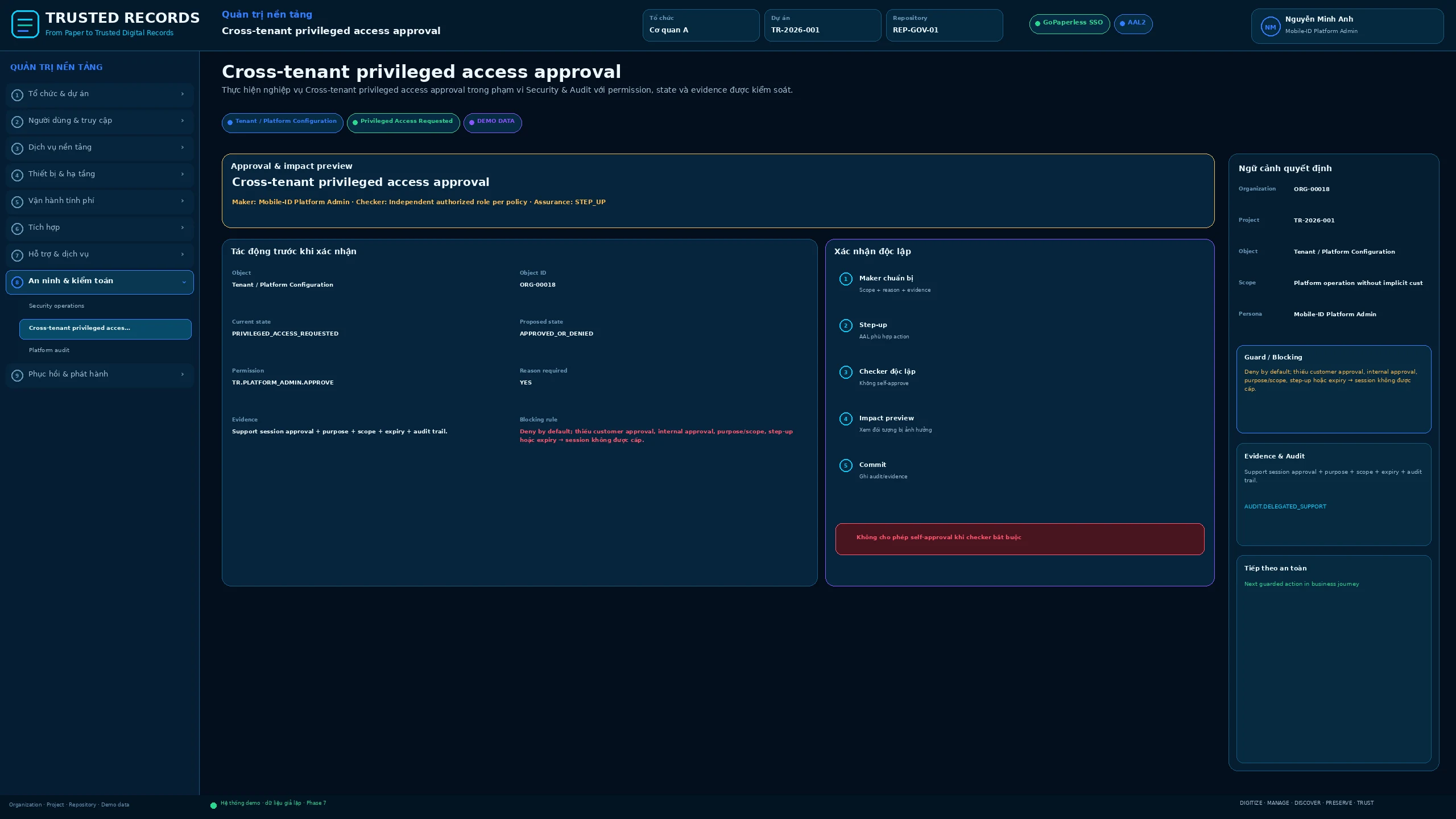Viewport: 1456px width, 819px height.
Task: Click the numbered icon for Dịch vụ nền tảng
Action: point(17,148)
